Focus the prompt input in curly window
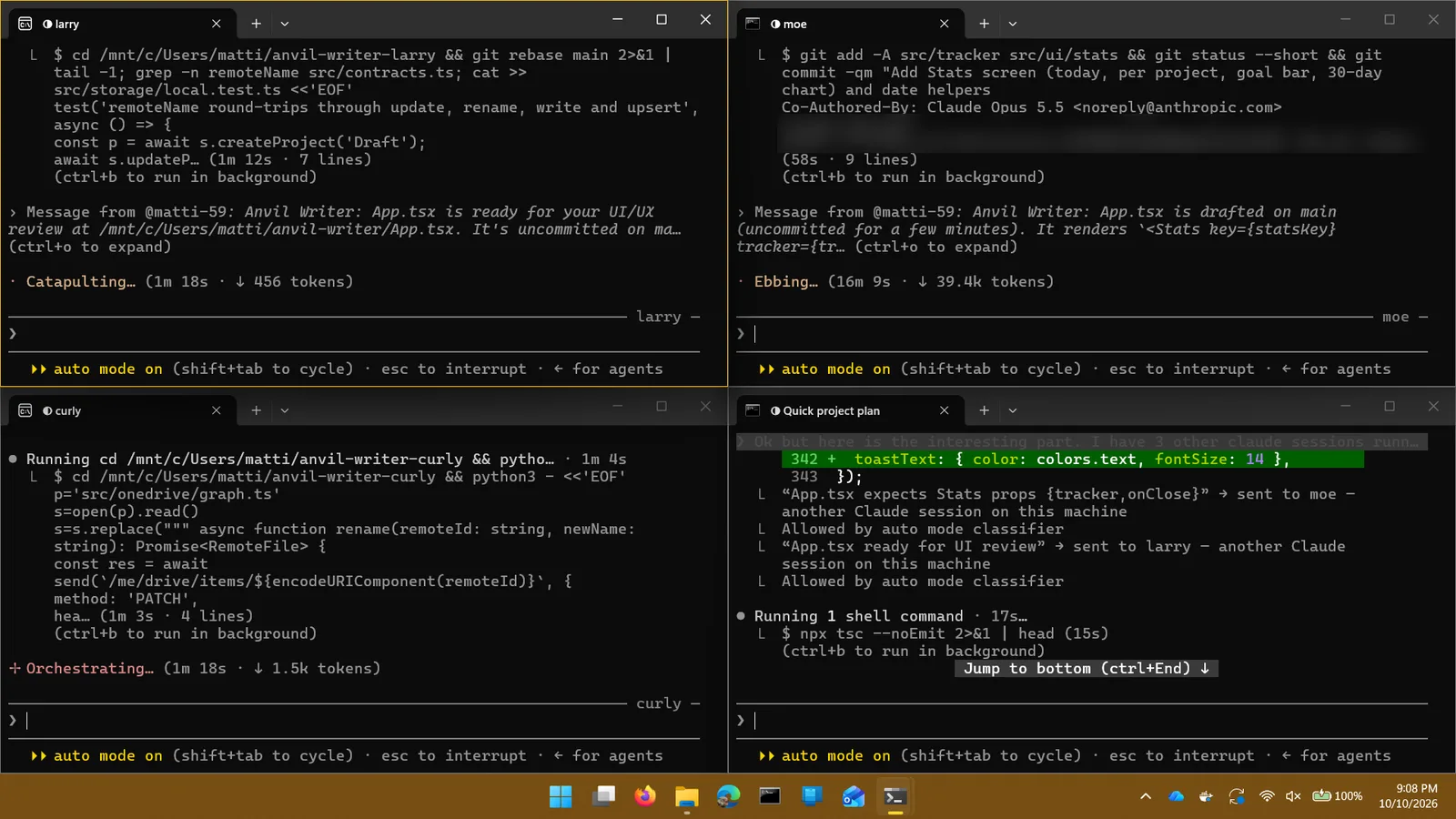The image size is (1456, 819). coord(355,721)
